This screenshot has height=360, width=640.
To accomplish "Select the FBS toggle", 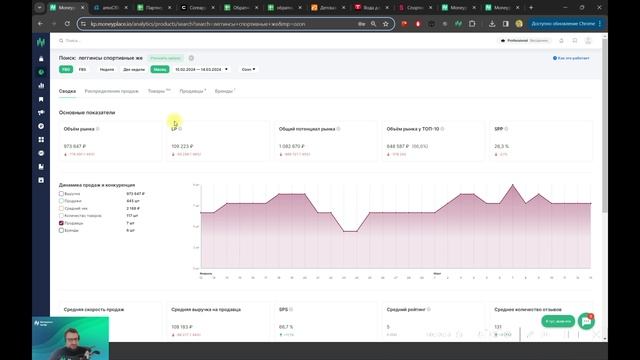I will 82,69.
